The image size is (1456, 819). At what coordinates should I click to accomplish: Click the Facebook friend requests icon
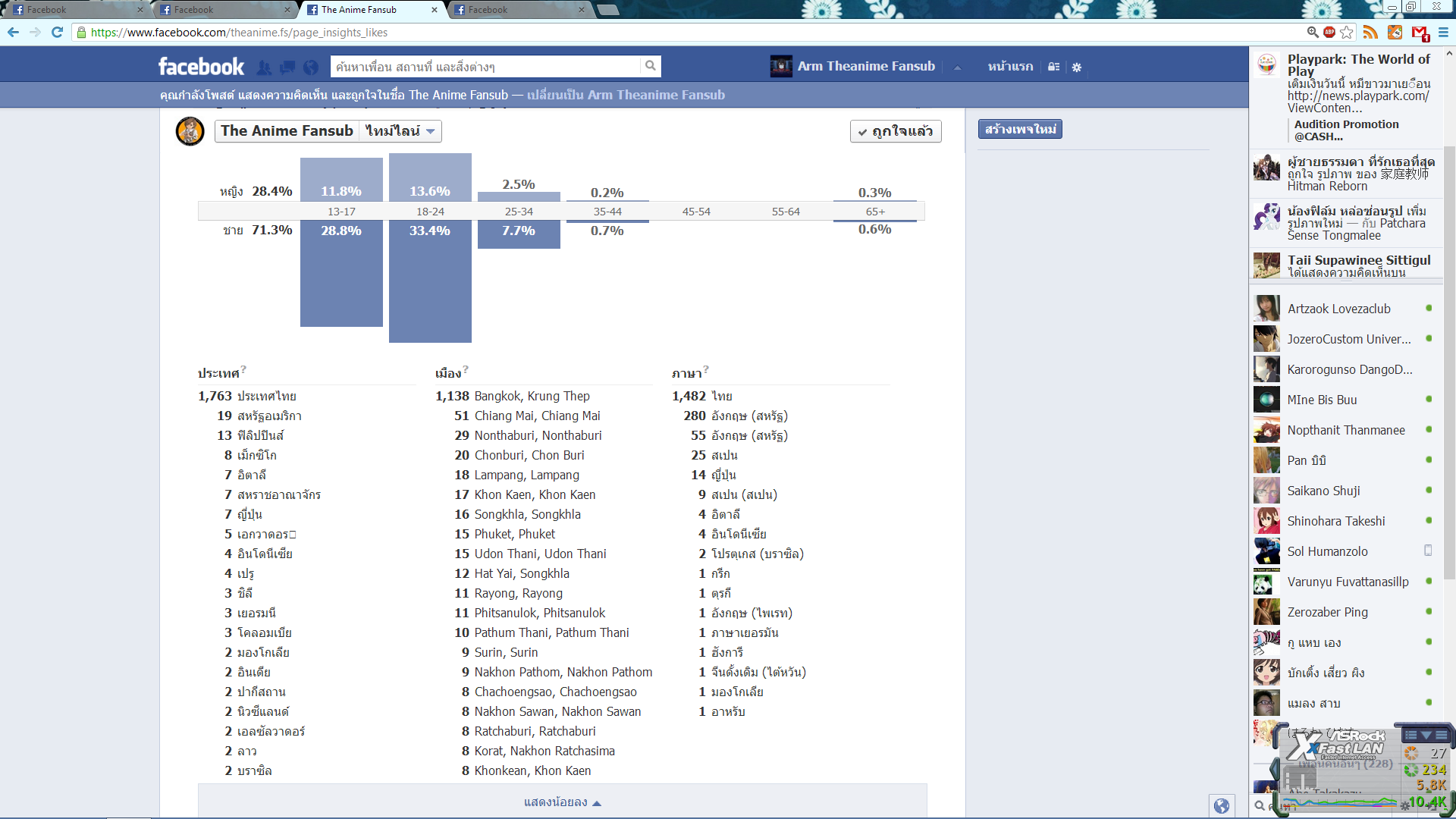click(x=264, y=67)
